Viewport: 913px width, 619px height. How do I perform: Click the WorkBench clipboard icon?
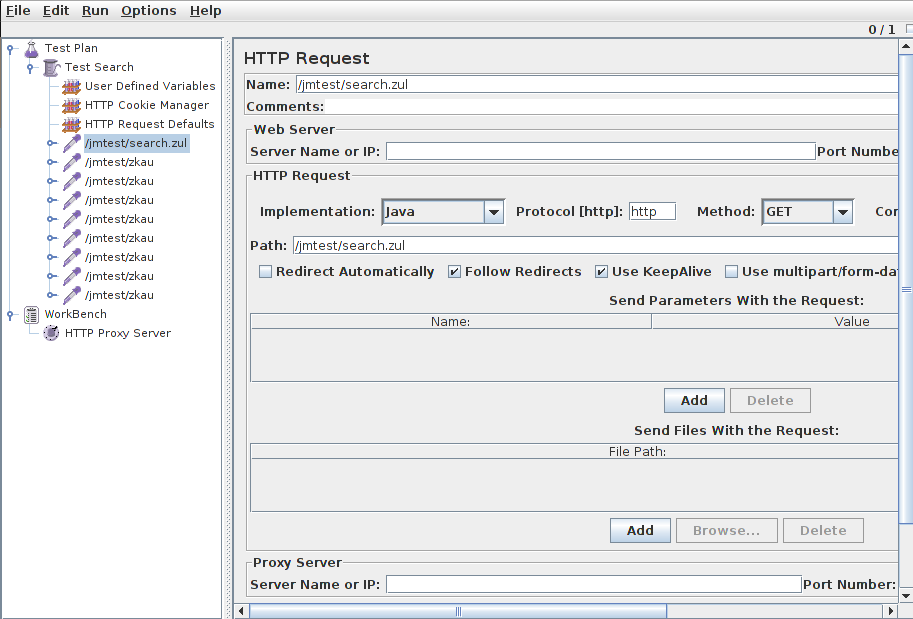(31, 315)
